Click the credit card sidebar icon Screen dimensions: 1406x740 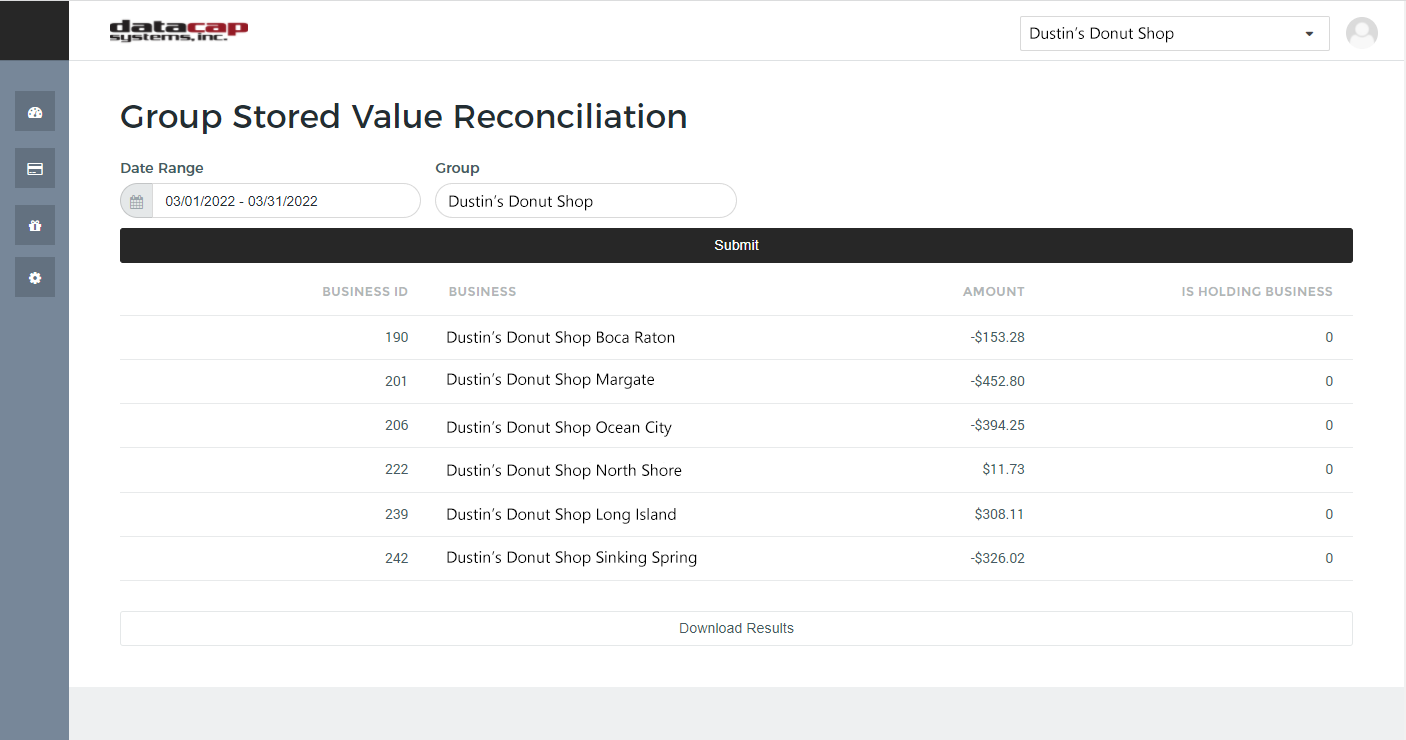pos(35,169)
